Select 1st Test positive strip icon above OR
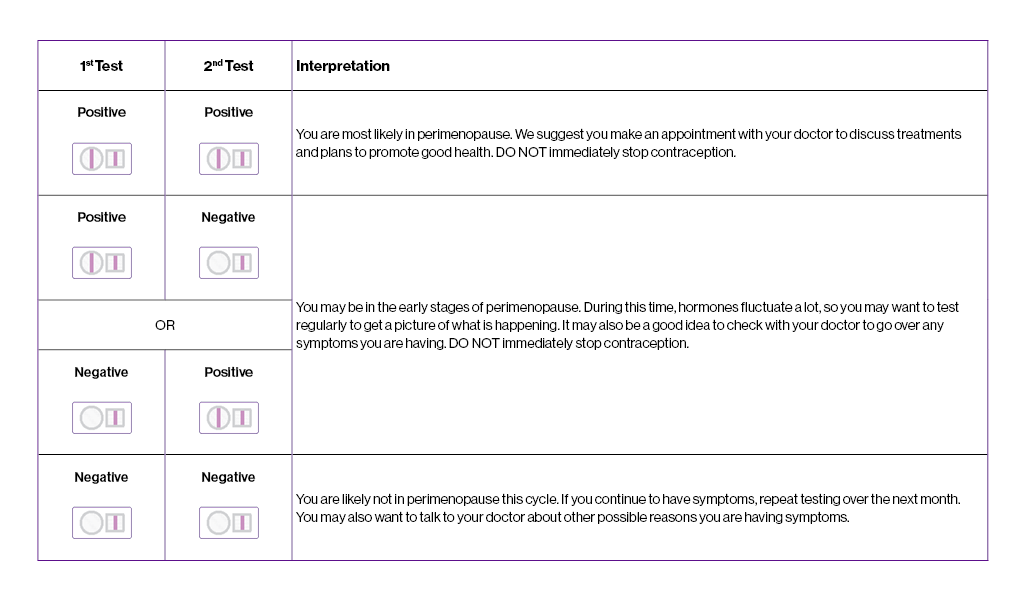 [102, 263]
